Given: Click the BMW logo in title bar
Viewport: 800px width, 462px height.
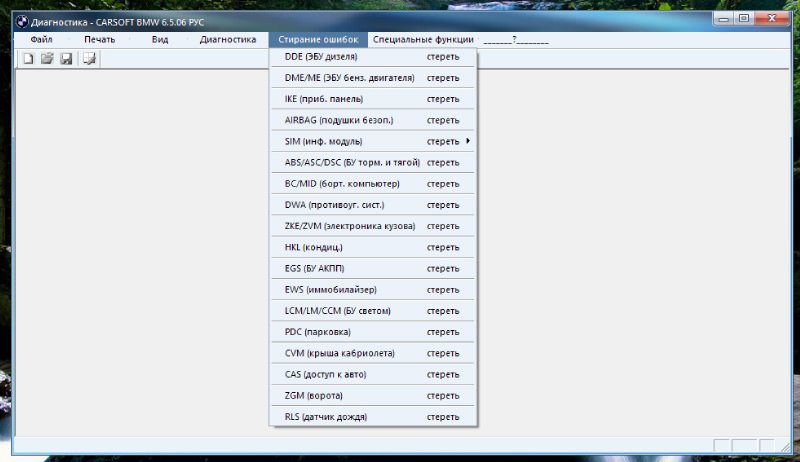Looking at the screenshot, I should 22,22.
